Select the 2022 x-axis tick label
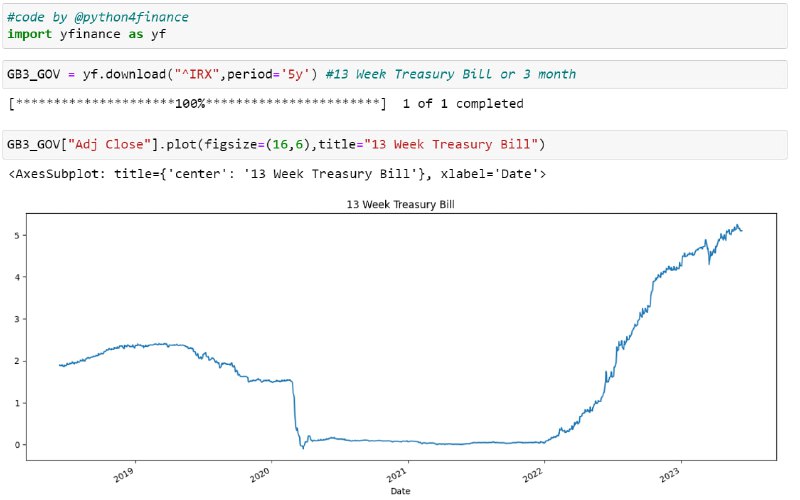The image size is (800, 500). 533,475
